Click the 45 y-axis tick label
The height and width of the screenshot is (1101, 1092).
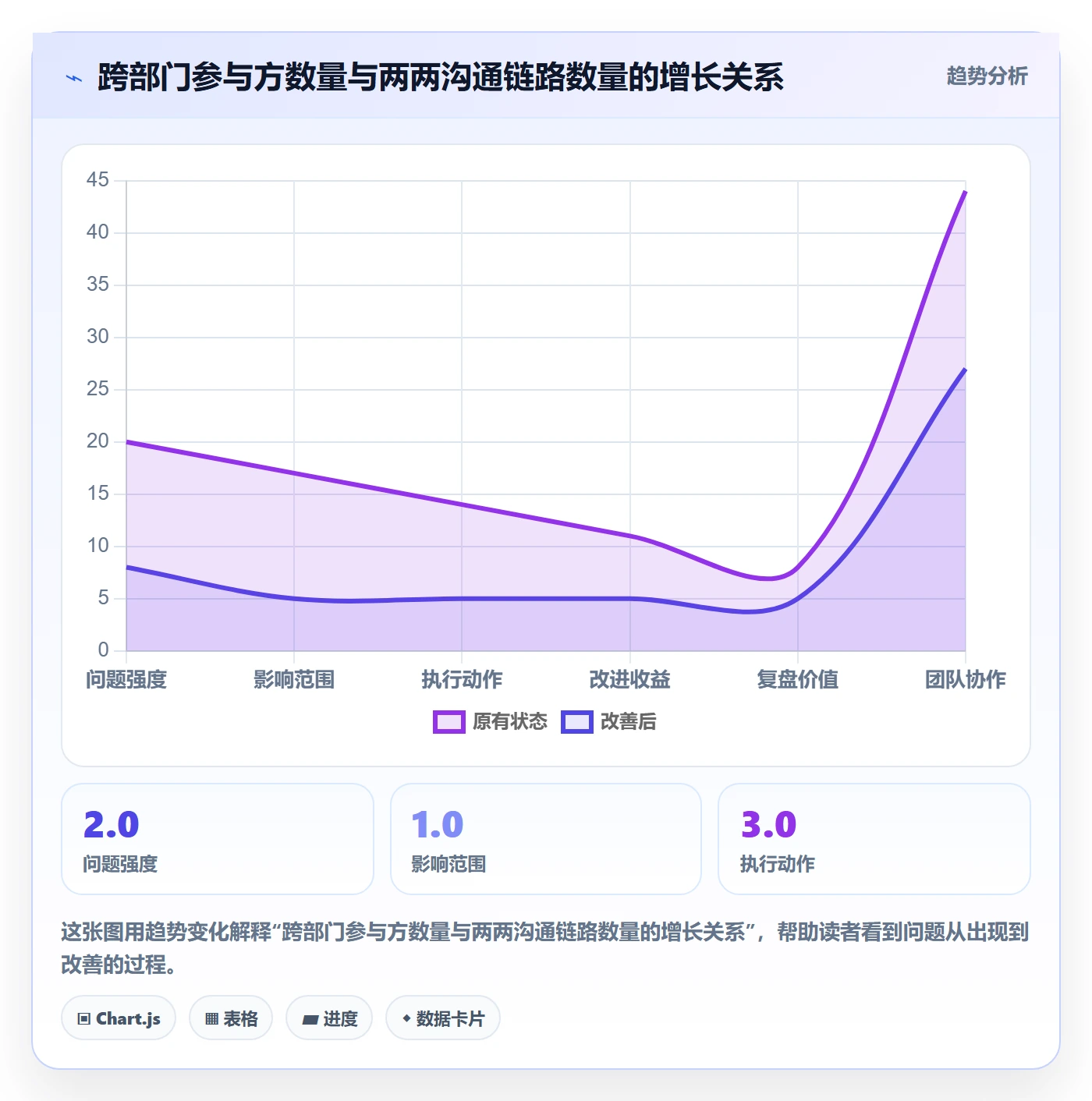97,180
